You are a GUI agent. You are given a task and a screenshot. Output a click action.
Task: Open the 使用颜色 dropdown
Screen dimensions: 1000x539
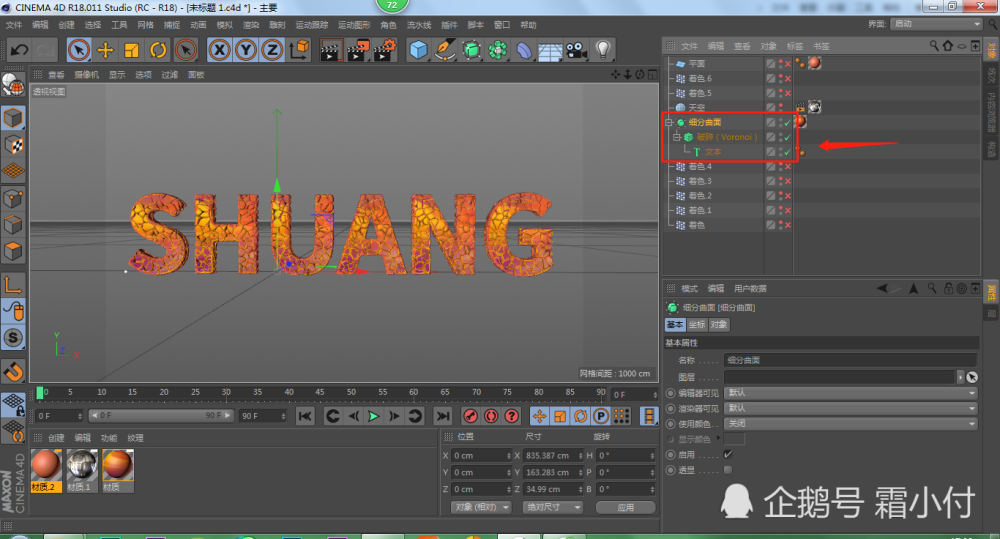(851, 424)
